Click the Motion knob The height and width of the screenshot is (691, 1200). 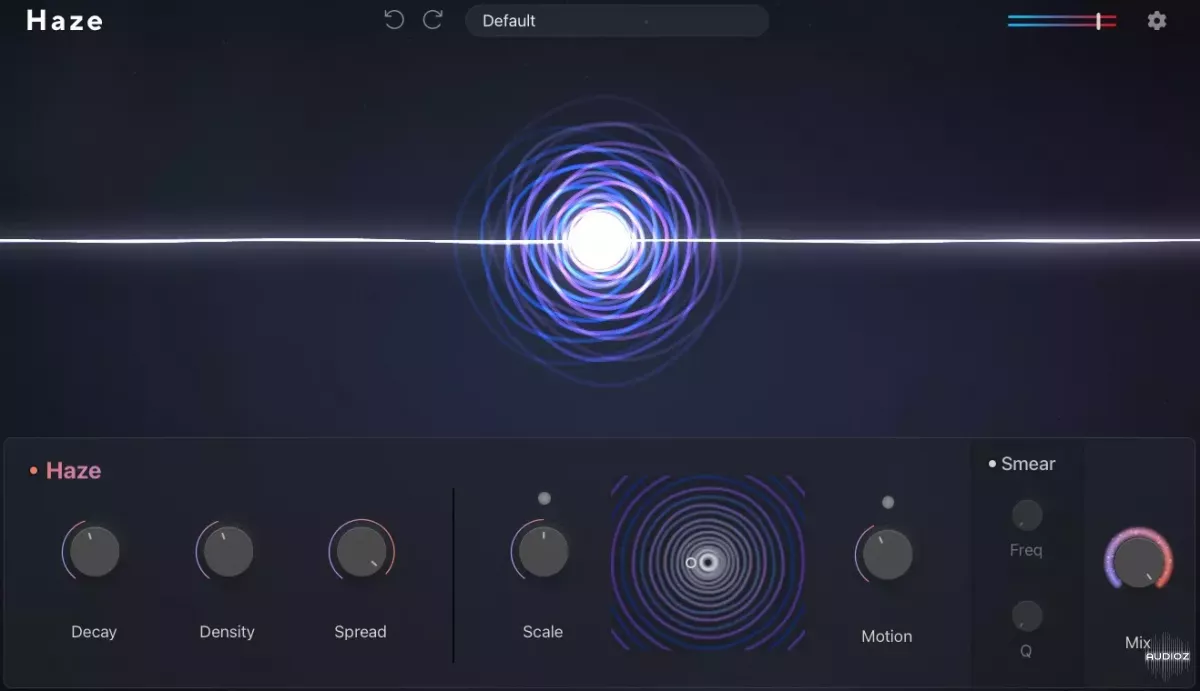coord(887,554)
